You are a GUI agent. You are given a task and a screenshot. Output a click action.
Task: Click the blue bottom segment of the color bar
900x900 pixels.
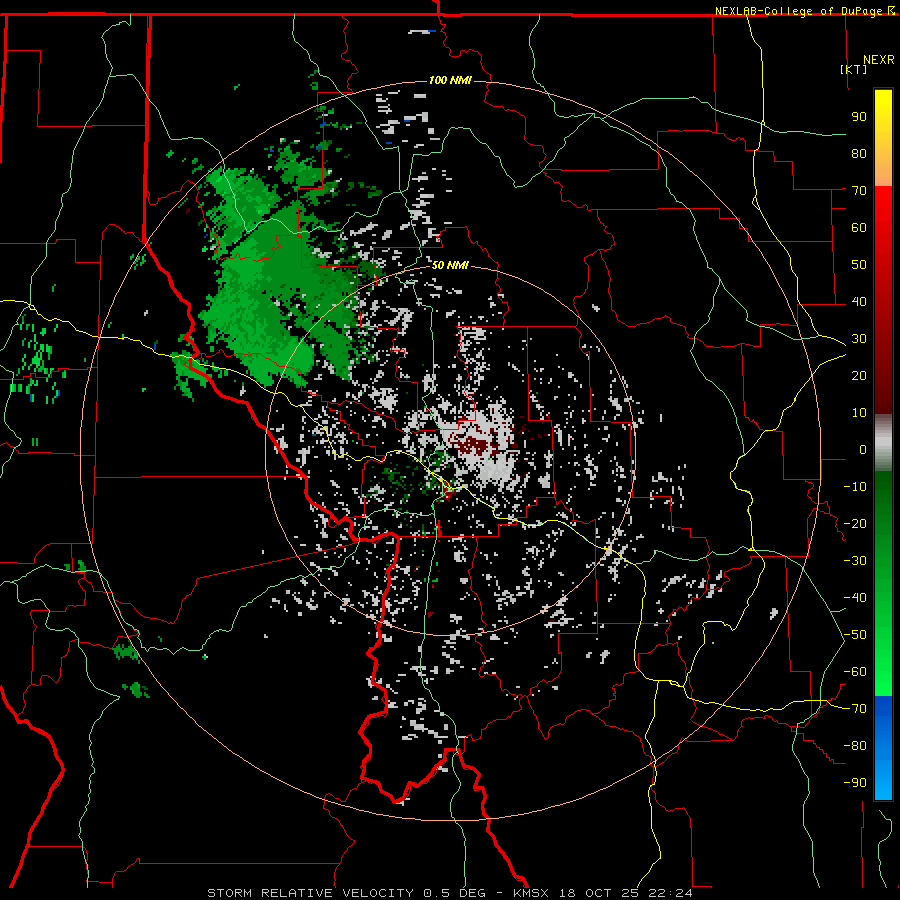pyautogui.click(x=883, y=748)
